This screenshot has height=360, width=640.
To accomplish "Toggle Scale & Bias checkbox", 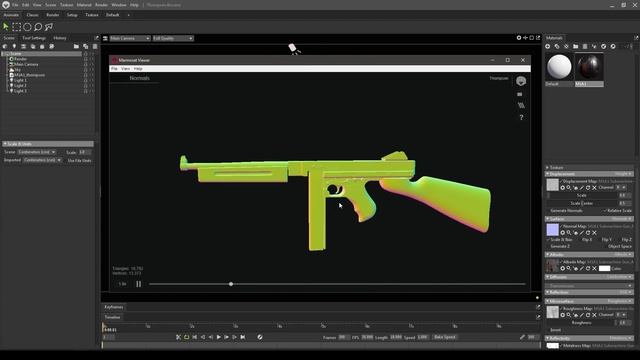I will (560, 240).
